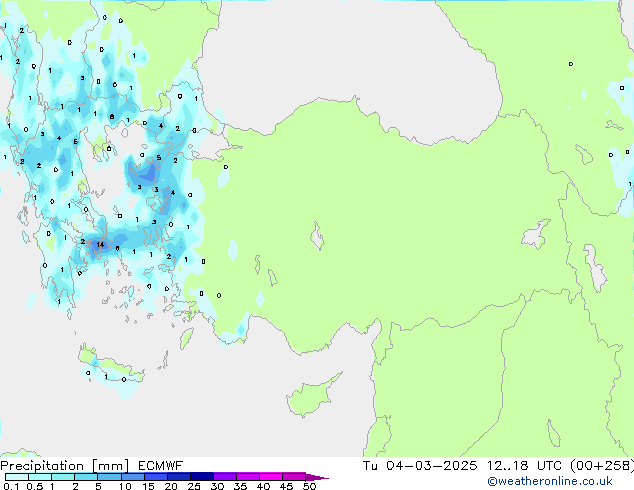Click legend swatch between 15 and 20
The image size is (634, 490).
pyautogui.click(x=155, y=477)
